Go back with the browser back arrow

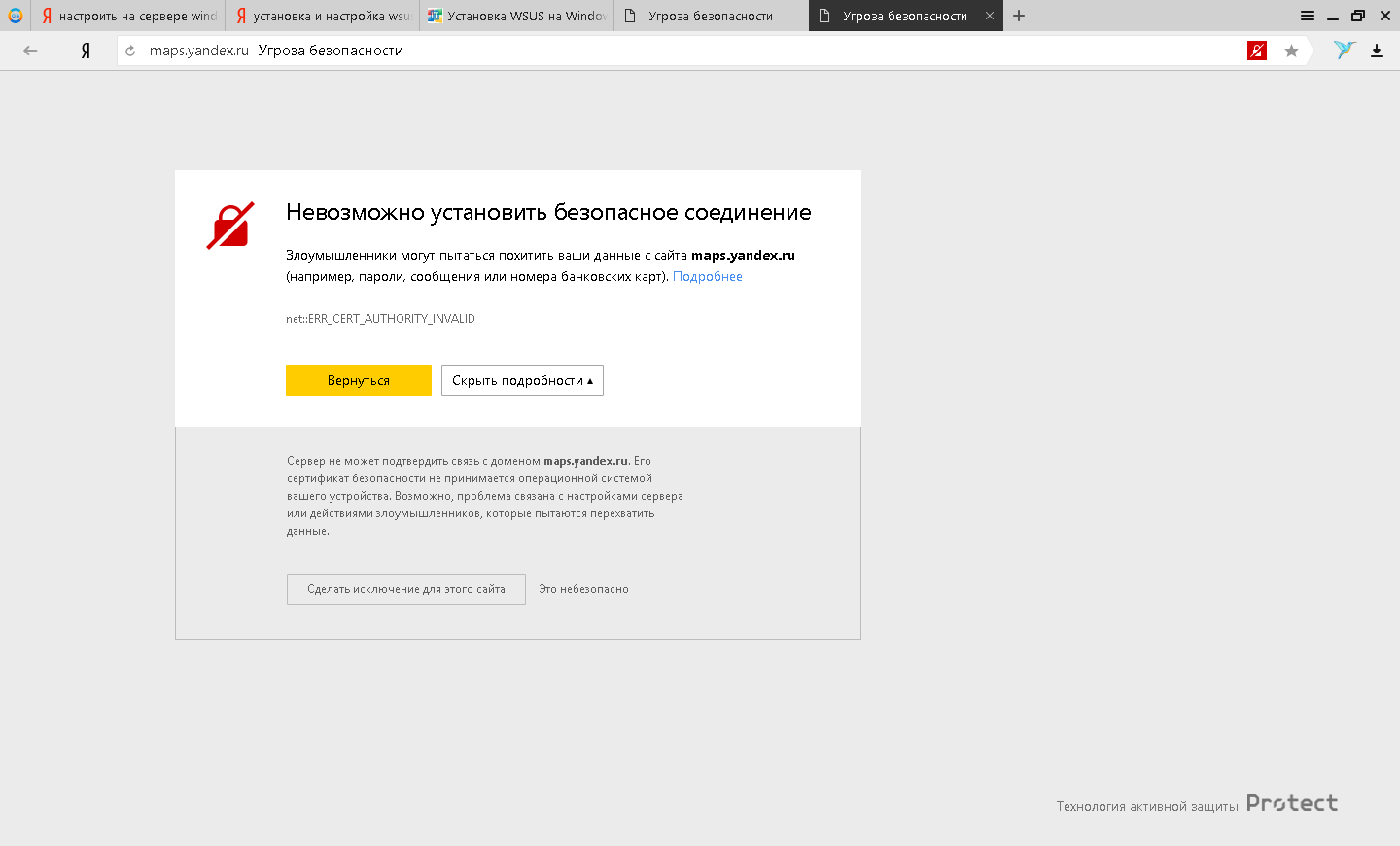coord(30,51)
